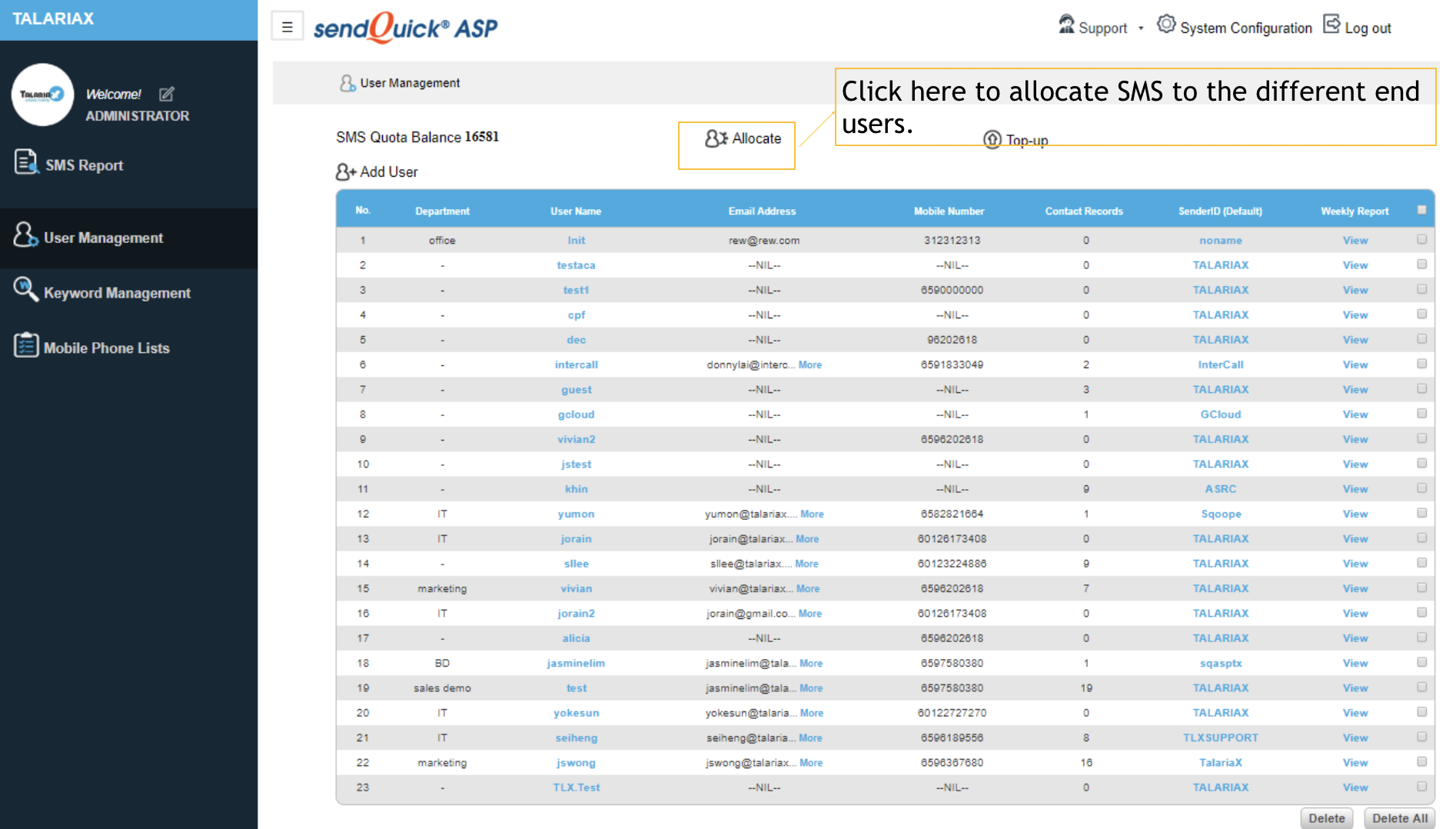Click the Department column header

[442, 211]
